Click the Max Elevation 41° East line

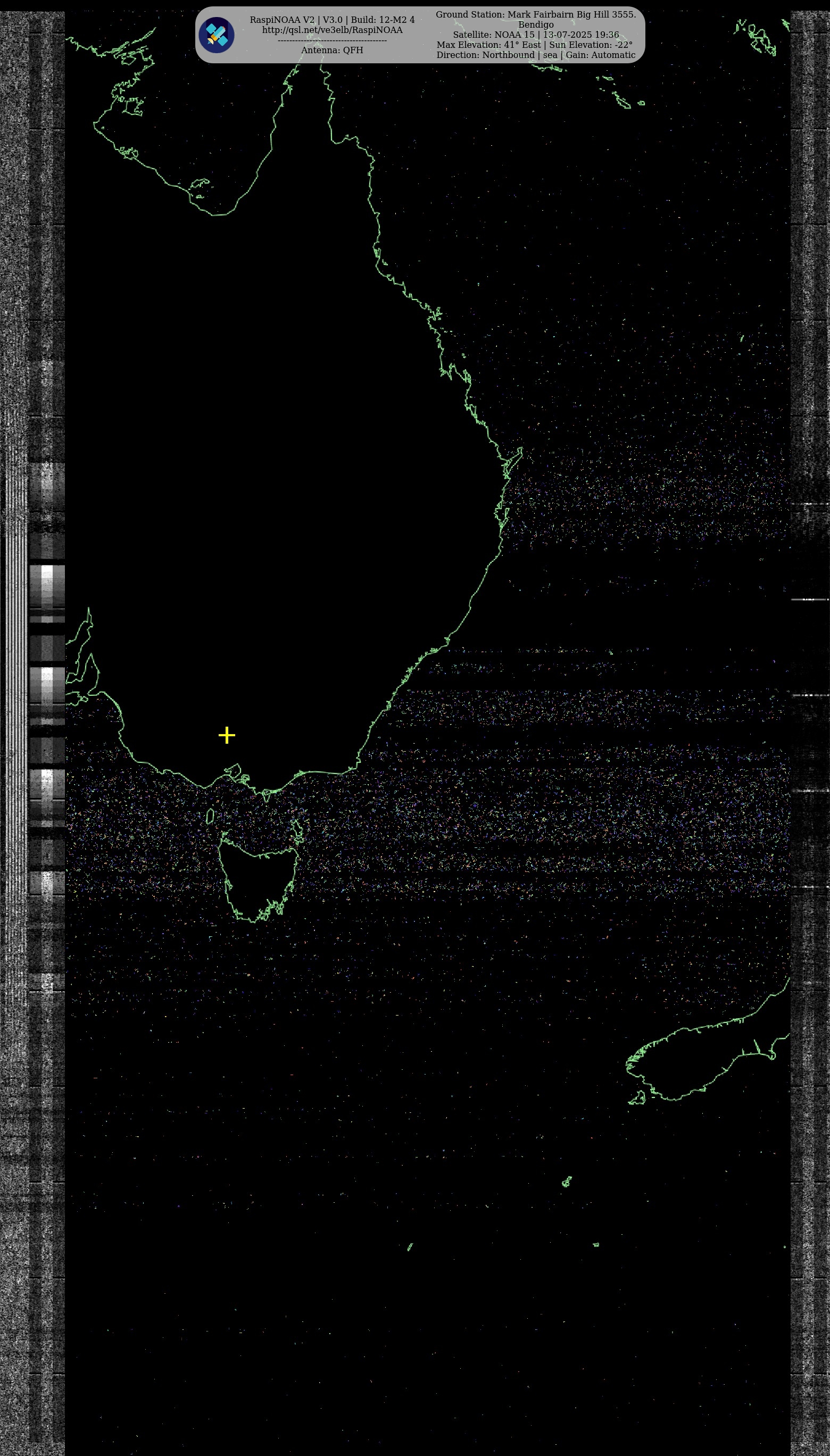coord(534,45)
